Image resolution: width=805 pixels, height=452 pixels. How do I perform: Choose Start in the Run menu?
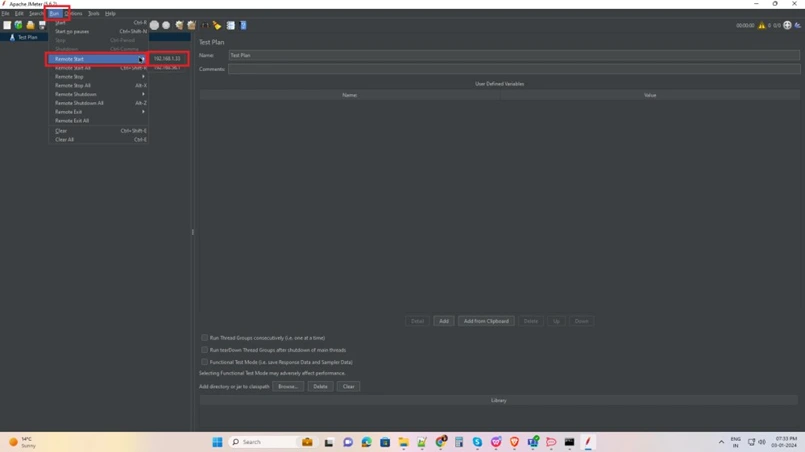click(98, 23)
